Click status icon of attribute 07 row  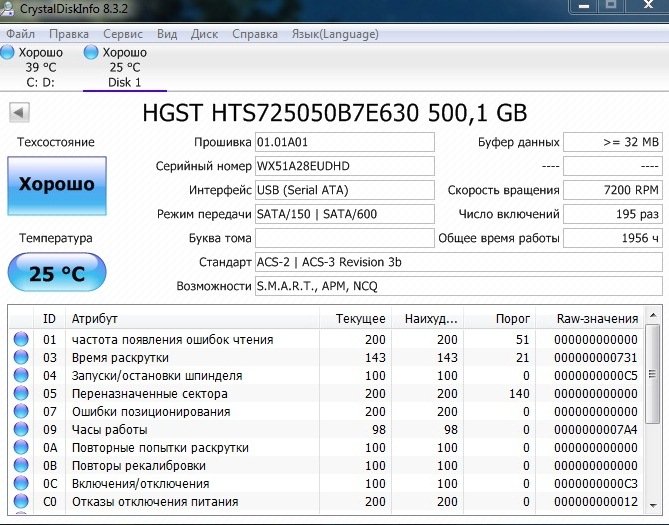pos(21,411)
